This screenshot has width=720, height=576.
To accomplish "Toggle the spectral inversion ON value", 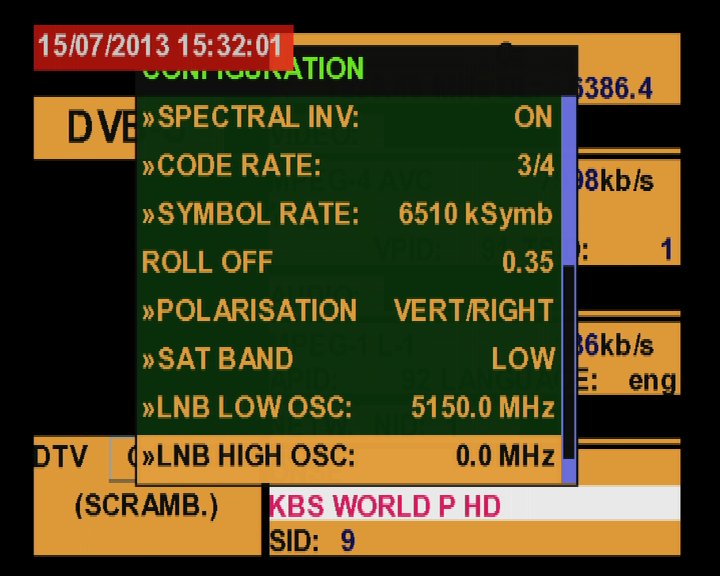I will coord(533,117).
